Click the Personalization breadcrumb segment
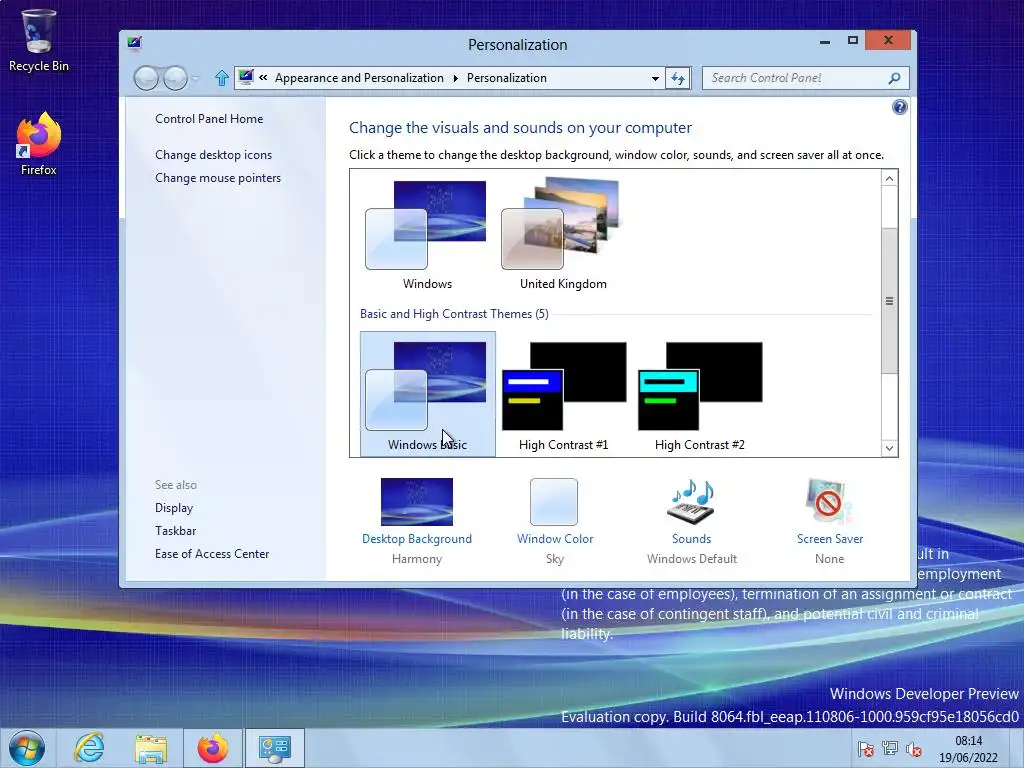 [x=507, y=78]
